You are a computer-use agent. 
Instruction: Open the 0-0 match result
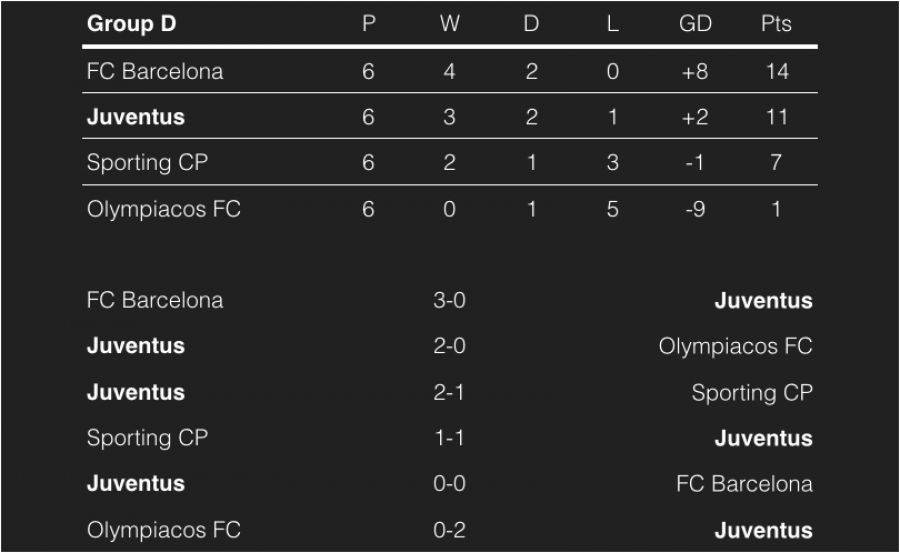click(x=449, y=484)
